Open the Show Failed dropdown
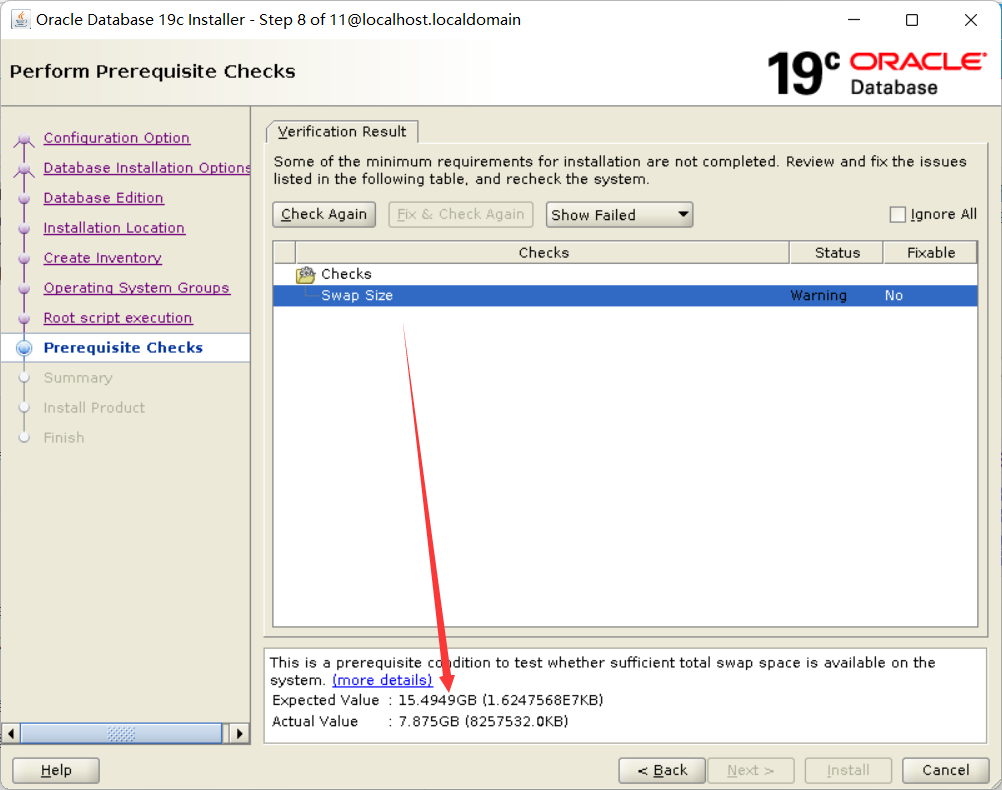The height and width of the screenshot is (790, 1002). point(619,215)
